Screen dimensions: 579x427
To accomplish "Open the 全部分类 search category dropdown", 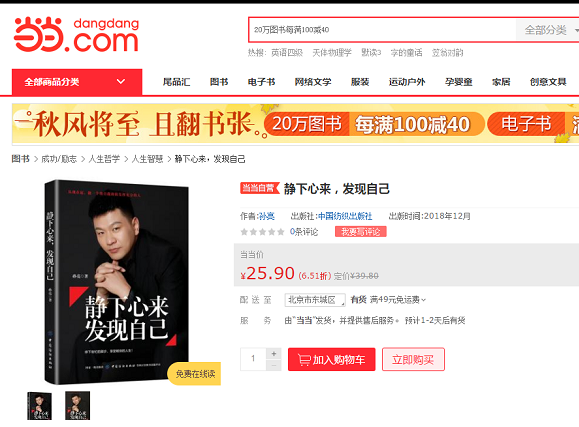I will [548, 30].
